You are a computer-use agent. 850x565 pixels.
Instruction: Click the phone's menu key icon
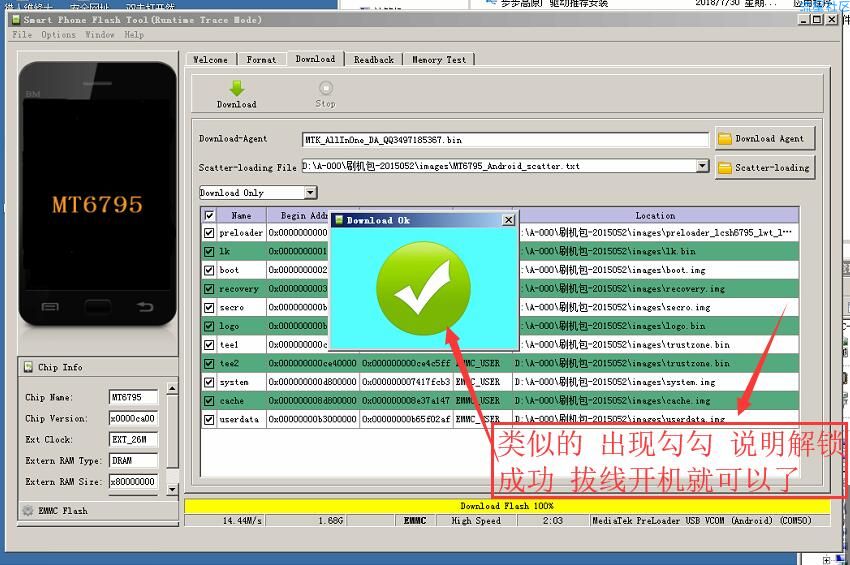point(50,307)
